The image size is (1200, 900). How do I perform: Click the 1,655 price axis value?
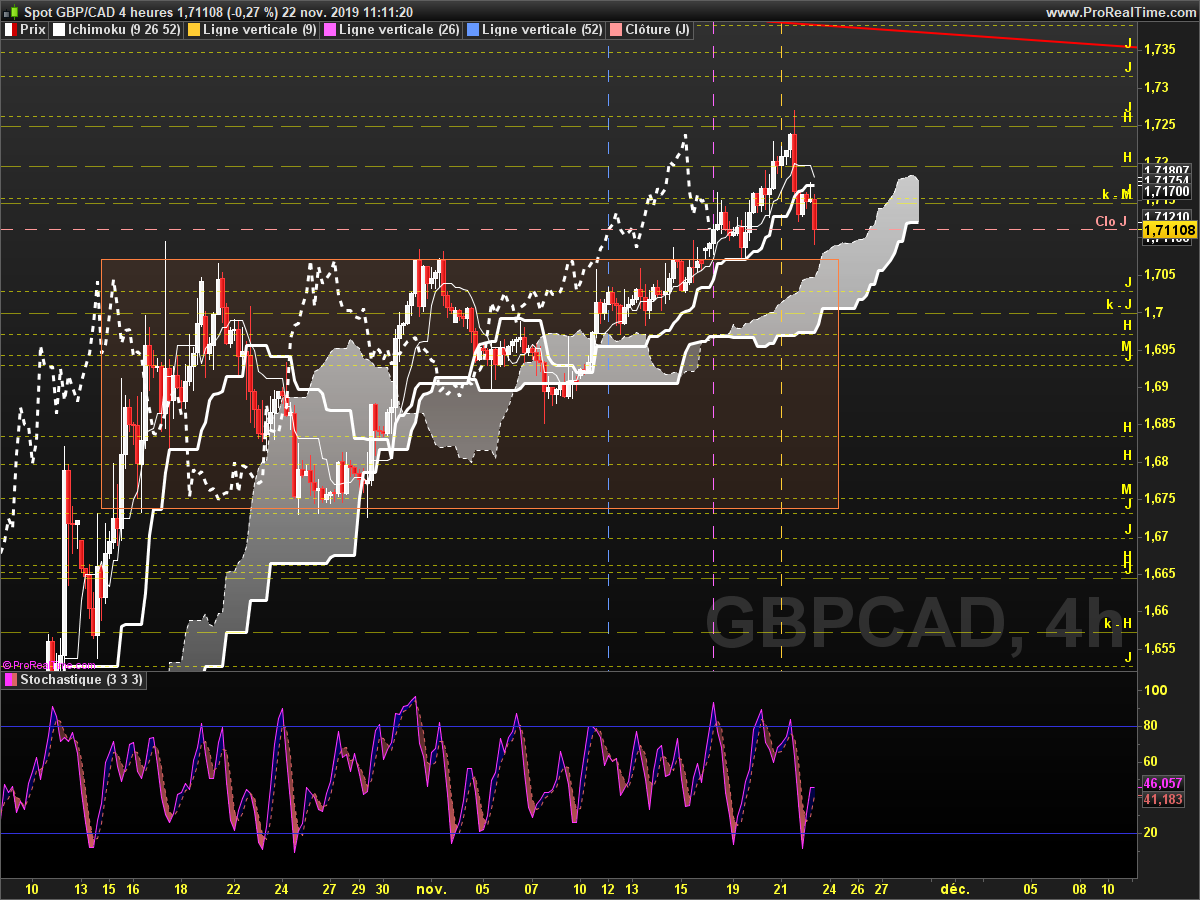(x=1160, y=648)
